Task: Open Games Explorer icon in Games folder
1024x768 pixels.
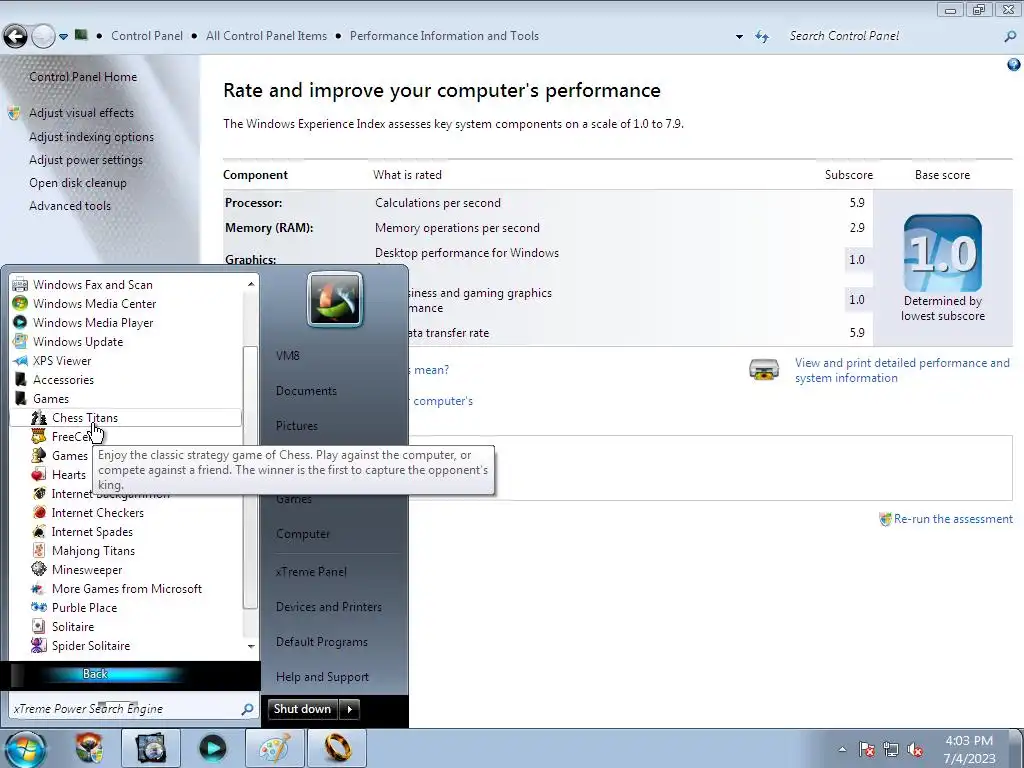Action: (x=39, y=456)
